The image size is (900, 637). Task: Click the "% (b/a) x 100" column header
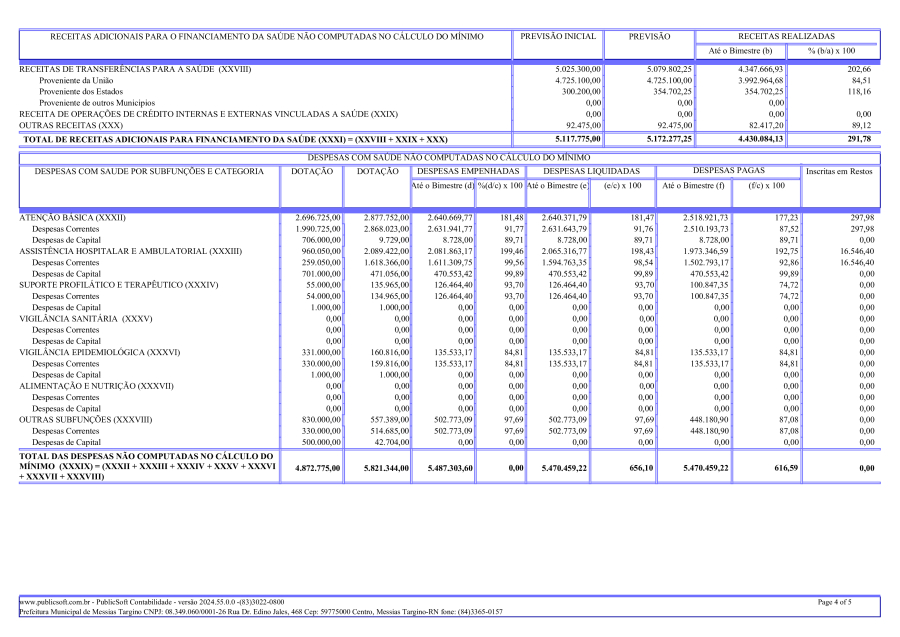(831, 51)
